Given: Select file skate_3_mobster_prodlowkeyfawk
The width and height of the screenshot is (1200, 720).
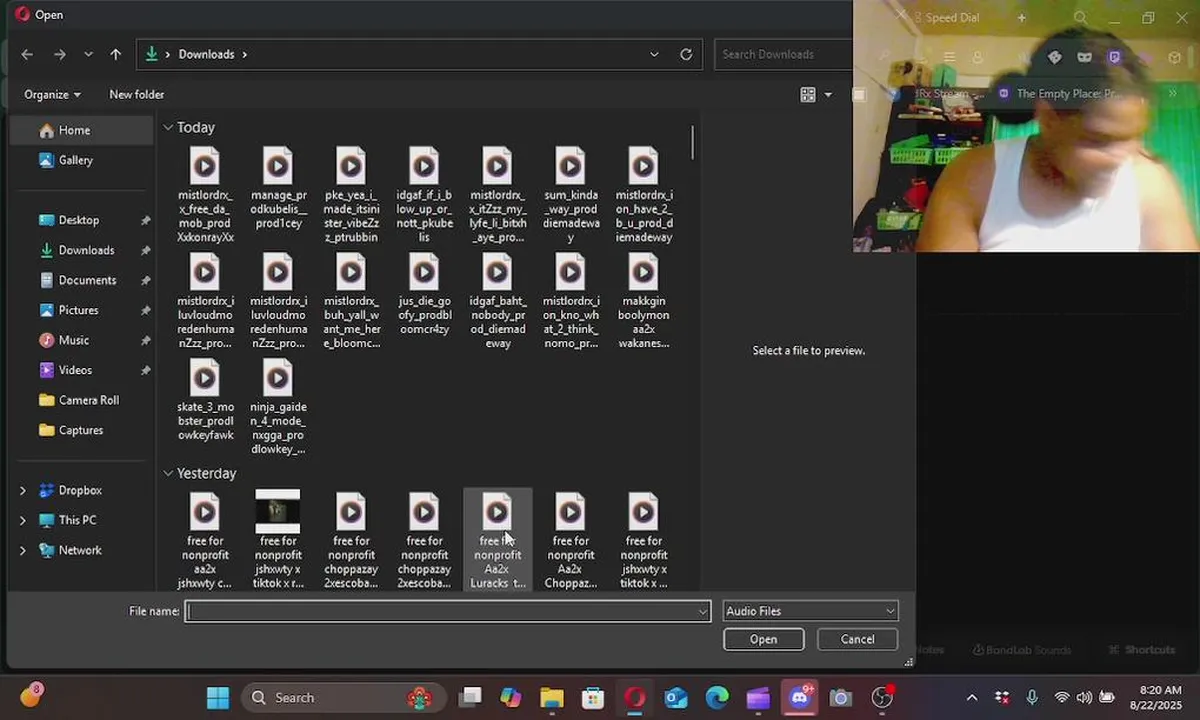Looking at the screenshot, I should (x=205, y=400).
